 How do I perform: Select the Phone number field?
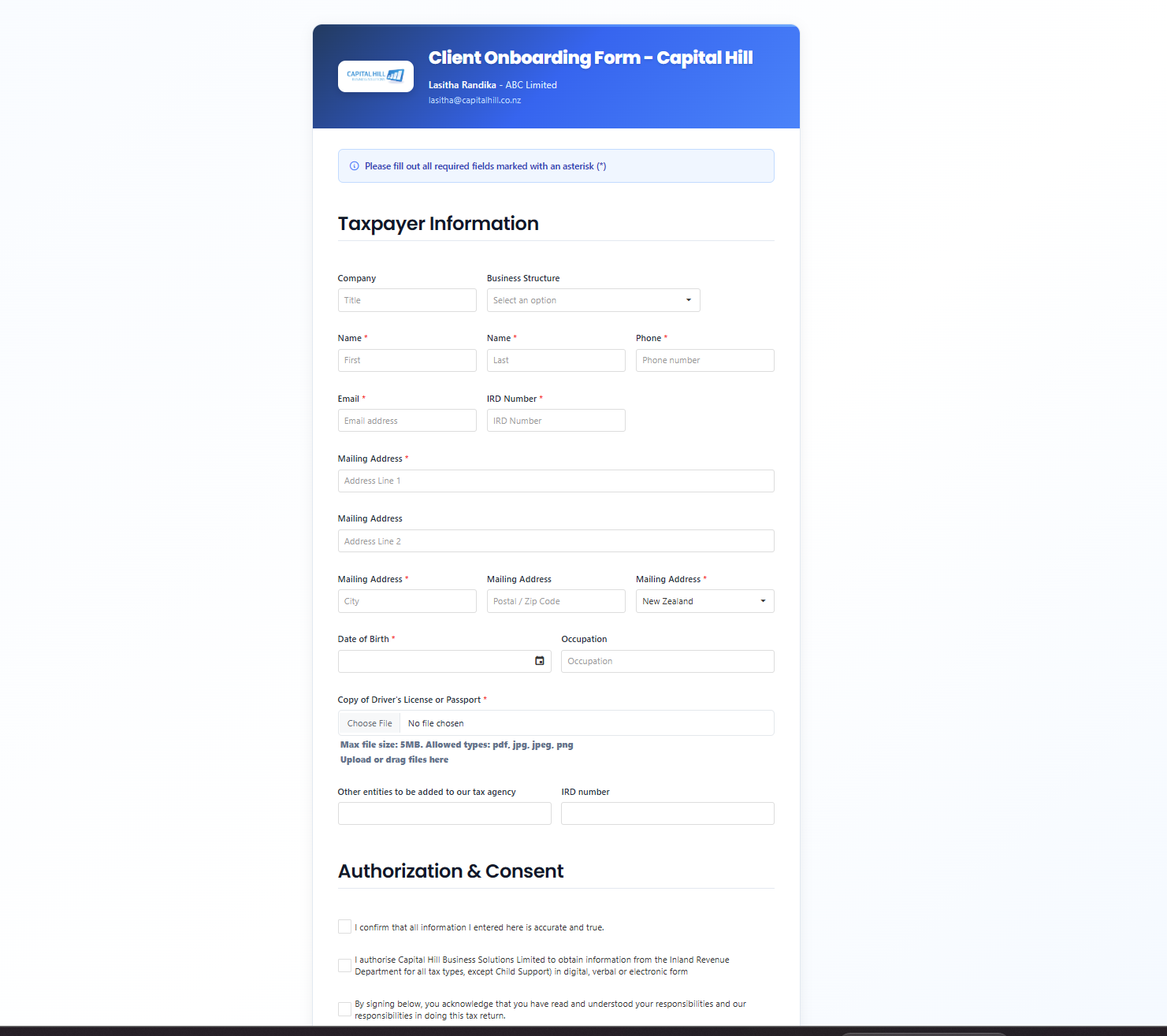(705, 360)
